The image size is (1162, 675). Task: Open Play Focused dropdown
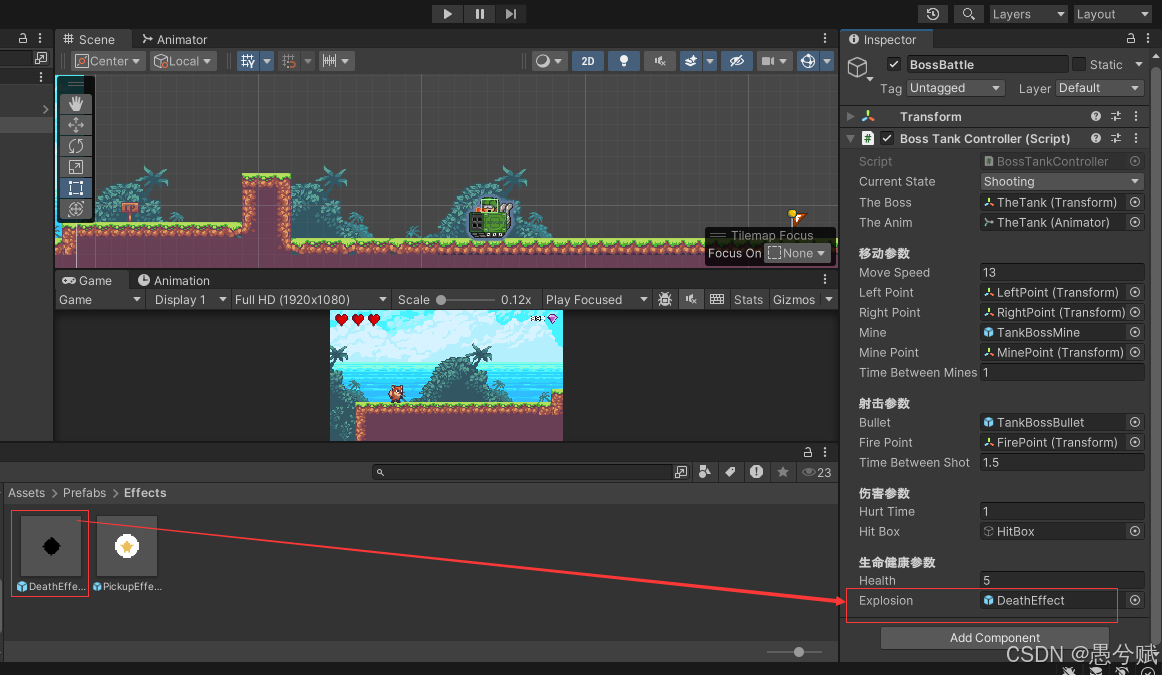pos(596,299)
